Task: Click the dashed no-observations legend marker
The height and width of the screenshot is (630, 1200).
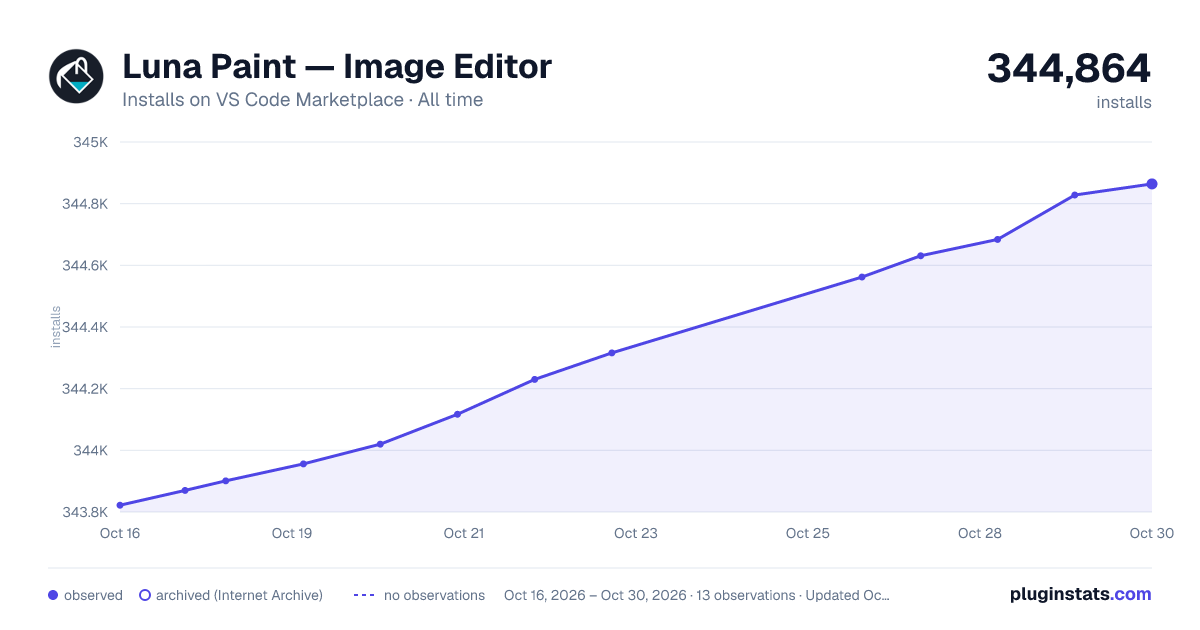Action: [x=364, y=595]
